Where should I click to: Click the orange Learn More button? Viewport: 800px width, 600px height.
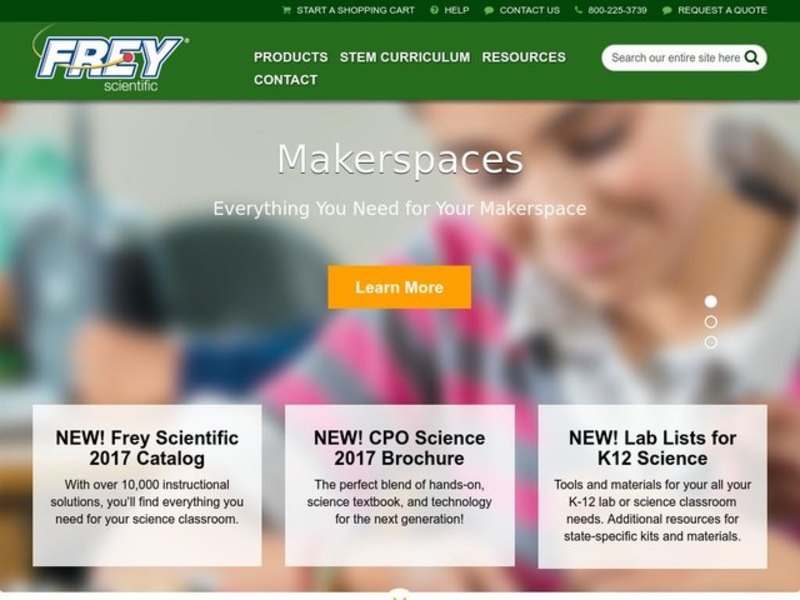point(399,287)
